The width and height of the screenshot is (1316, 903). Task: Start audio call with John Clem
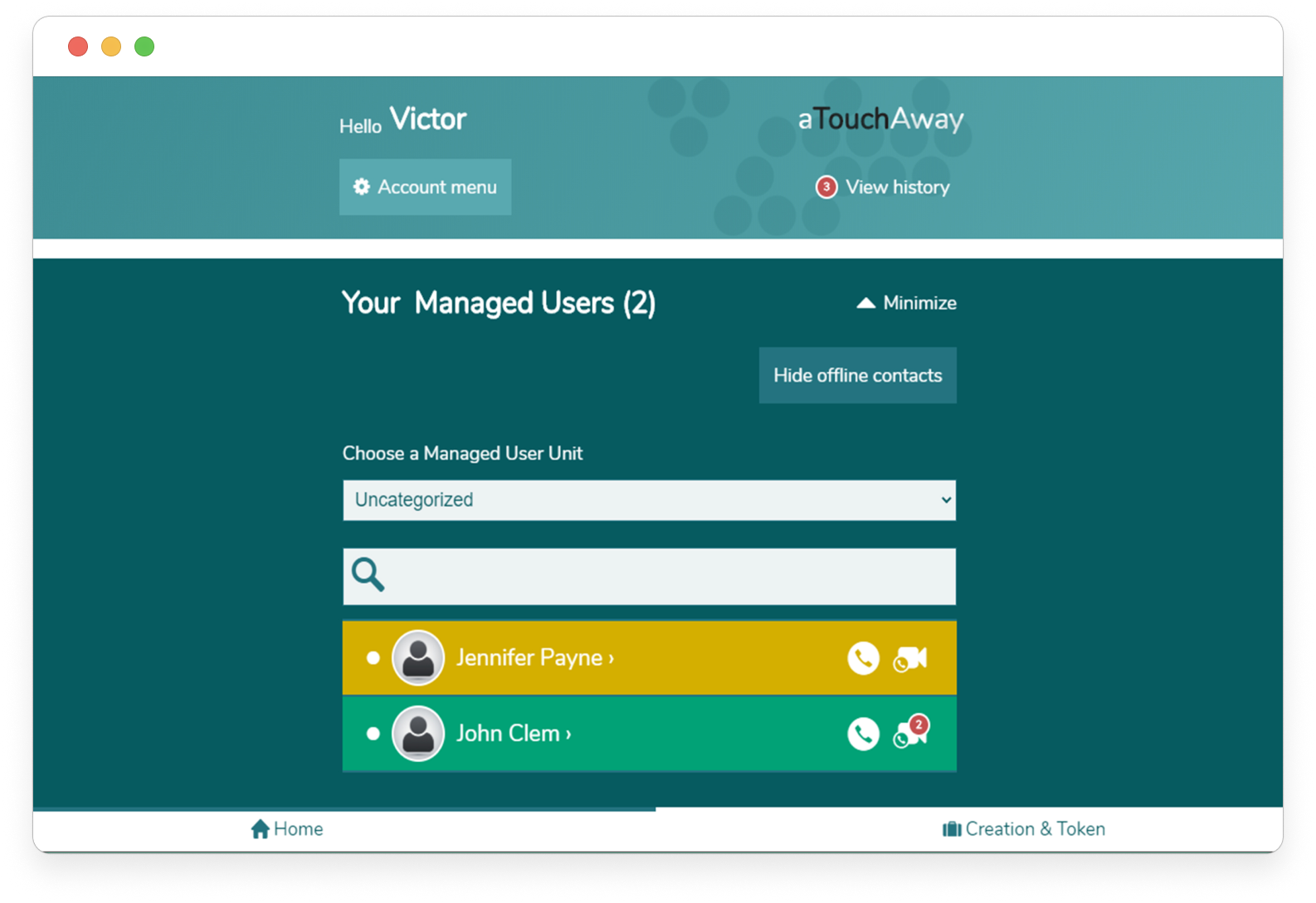(x=863, y=734)
